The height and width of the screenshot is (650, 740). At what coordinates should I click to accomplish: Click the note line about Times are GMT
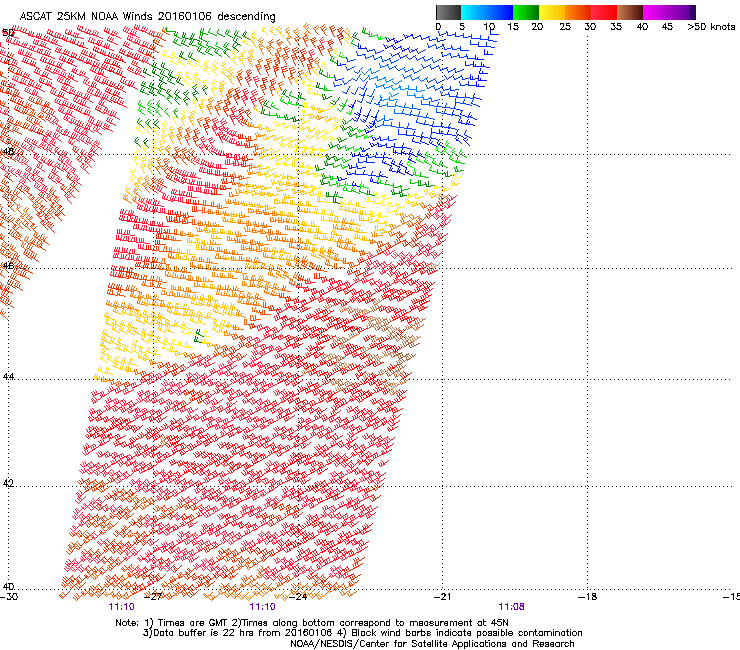pos(311,623)
